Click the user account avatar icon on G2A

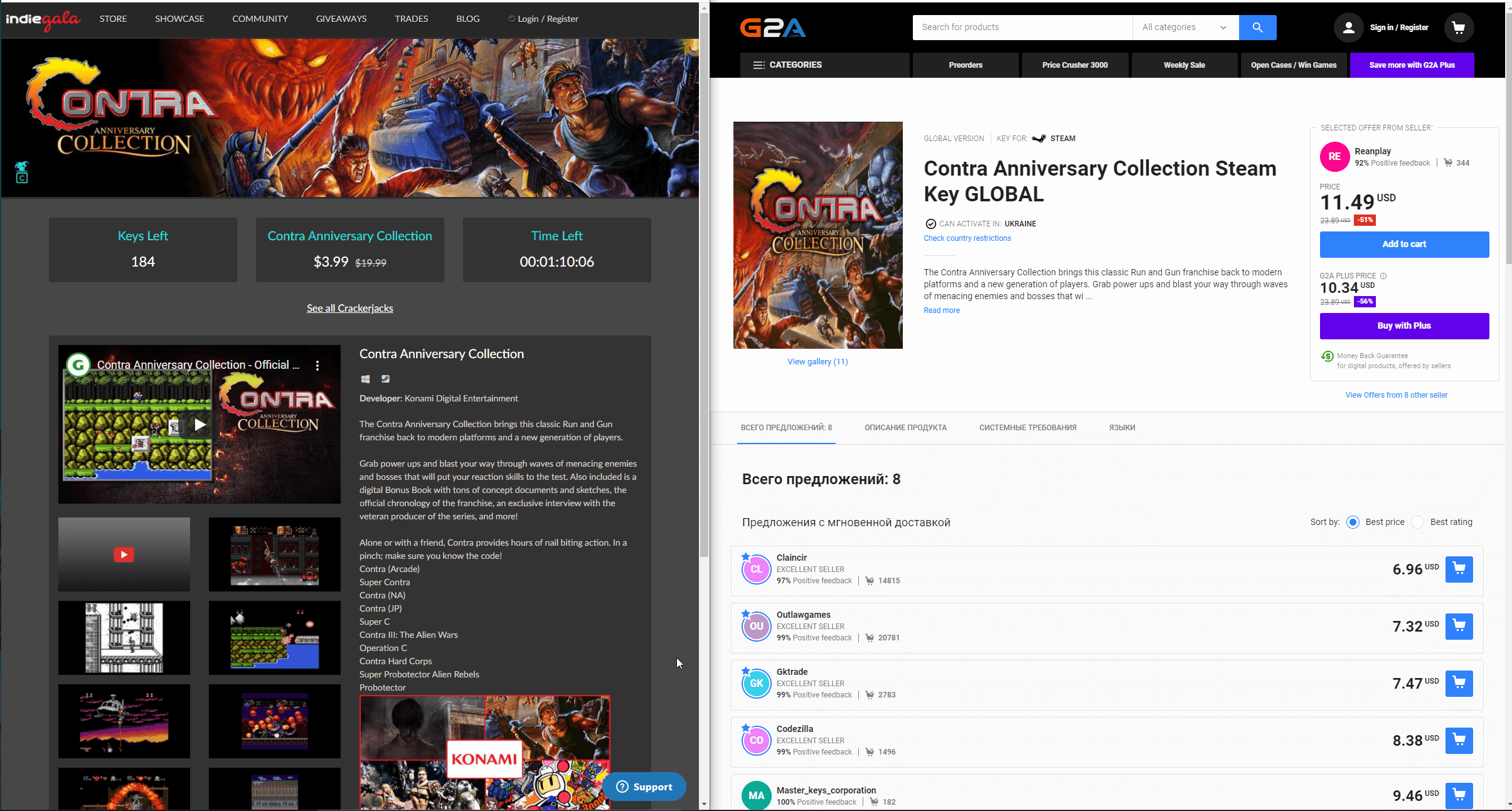1348,28
